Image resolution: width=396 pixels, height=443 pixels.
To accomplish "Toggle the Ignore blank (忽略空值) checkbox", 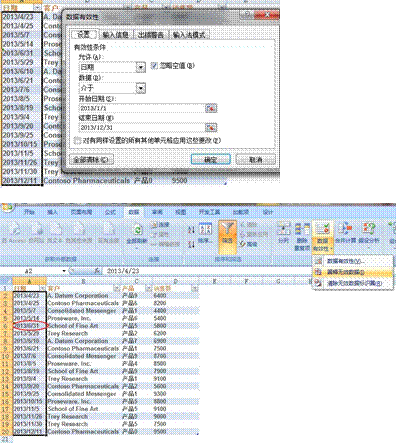I will coord(154,66).
